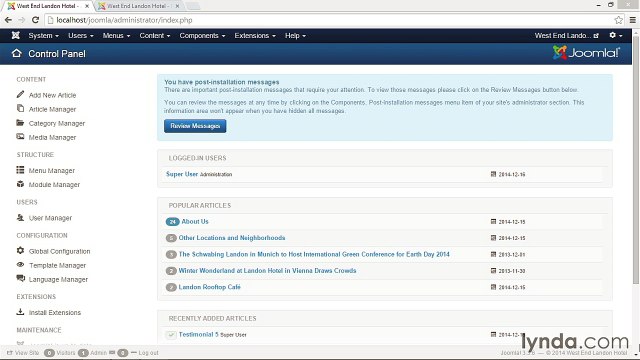Expand the Content dropdown menu
The height and width of the screenshot is (360, 640).
pyautogui.click(x=155, y=36)
